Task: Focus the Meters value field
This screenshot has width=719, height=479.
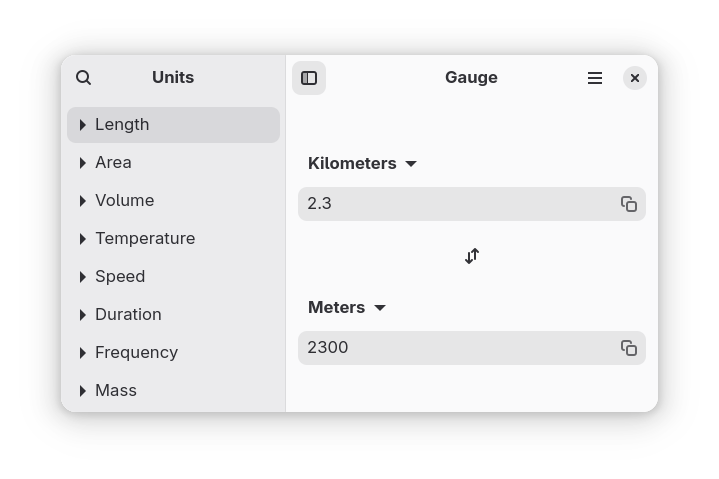Action: coord(459,348)
